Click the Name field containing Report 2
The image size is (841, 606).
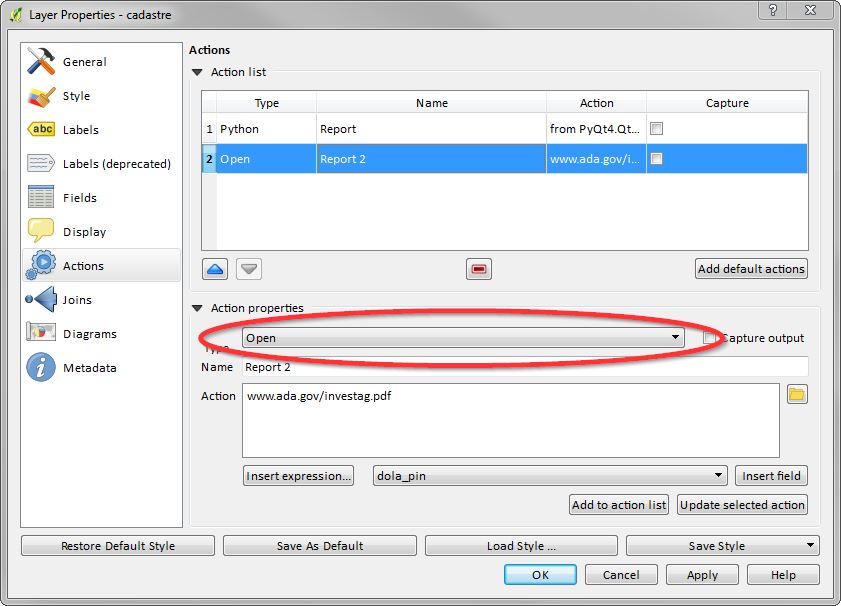coord(524,367)
